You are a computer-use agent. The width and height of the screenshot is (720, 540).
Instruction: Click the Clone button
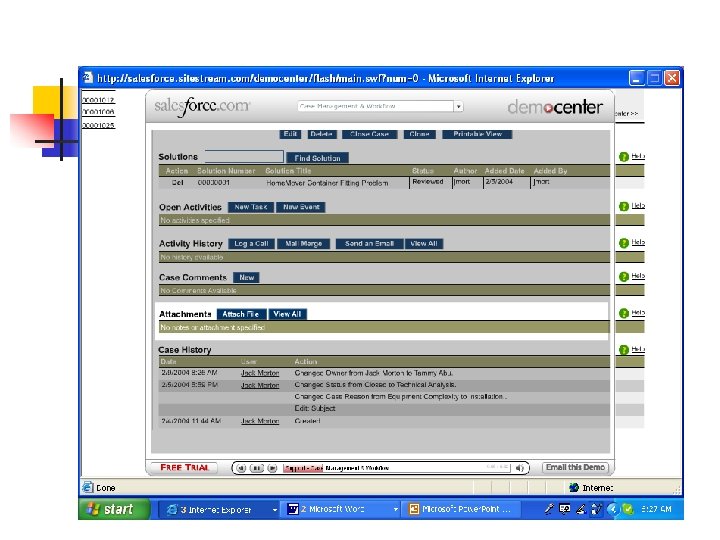coord(419,134)
